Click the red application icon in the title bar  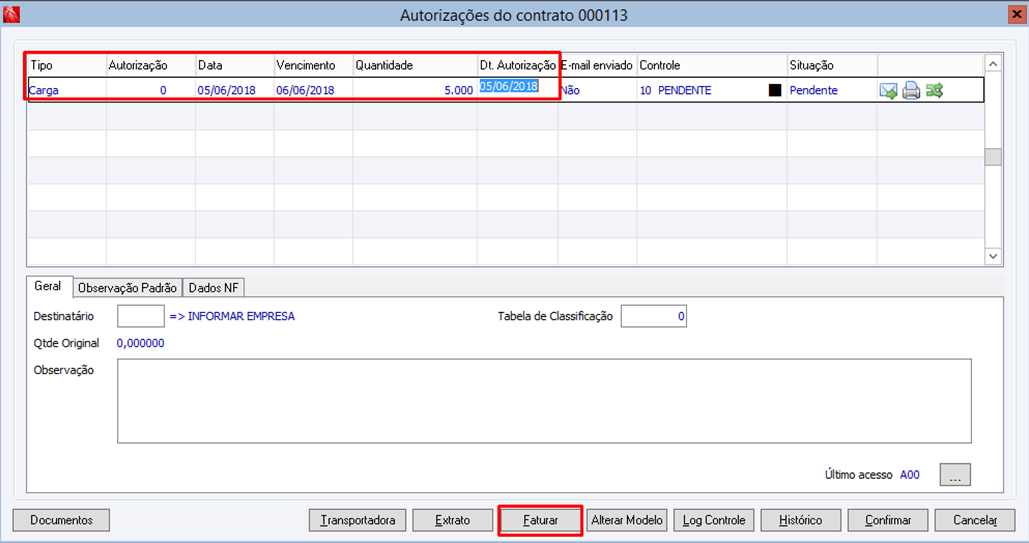tap(11, 14)
